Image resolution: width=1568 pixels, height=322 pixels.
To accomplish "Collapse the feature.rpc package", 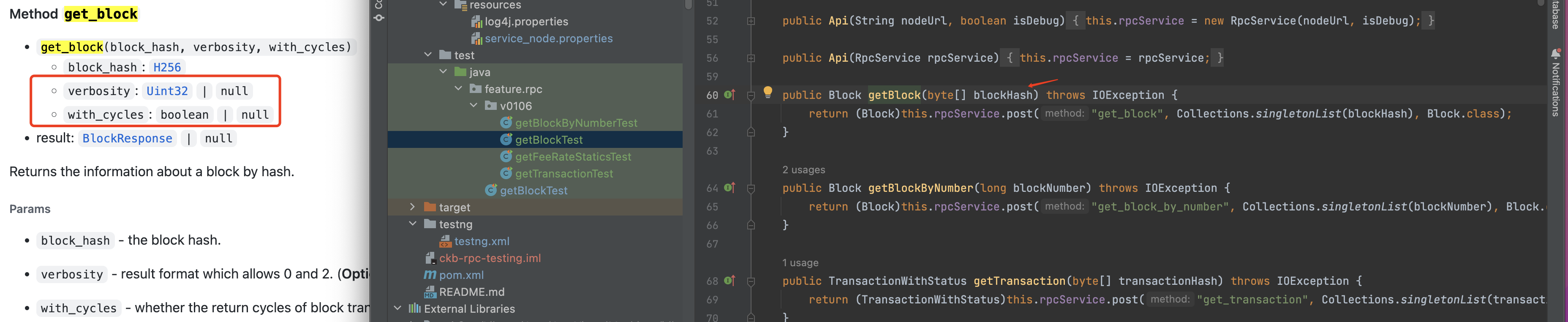I will 458,89.
